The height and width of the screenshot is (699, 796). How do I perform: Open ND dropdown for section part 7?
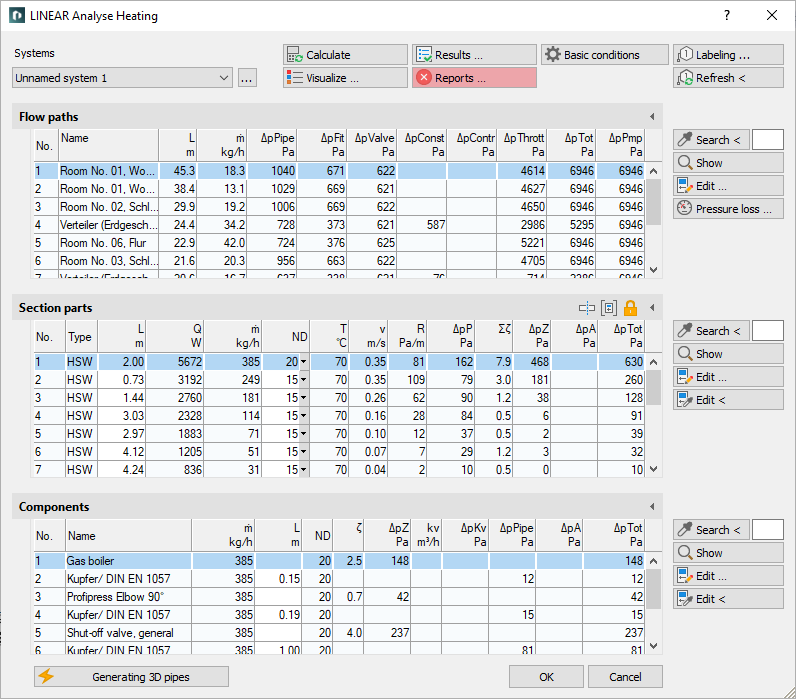pyautogui.click(x=304, y=470)
